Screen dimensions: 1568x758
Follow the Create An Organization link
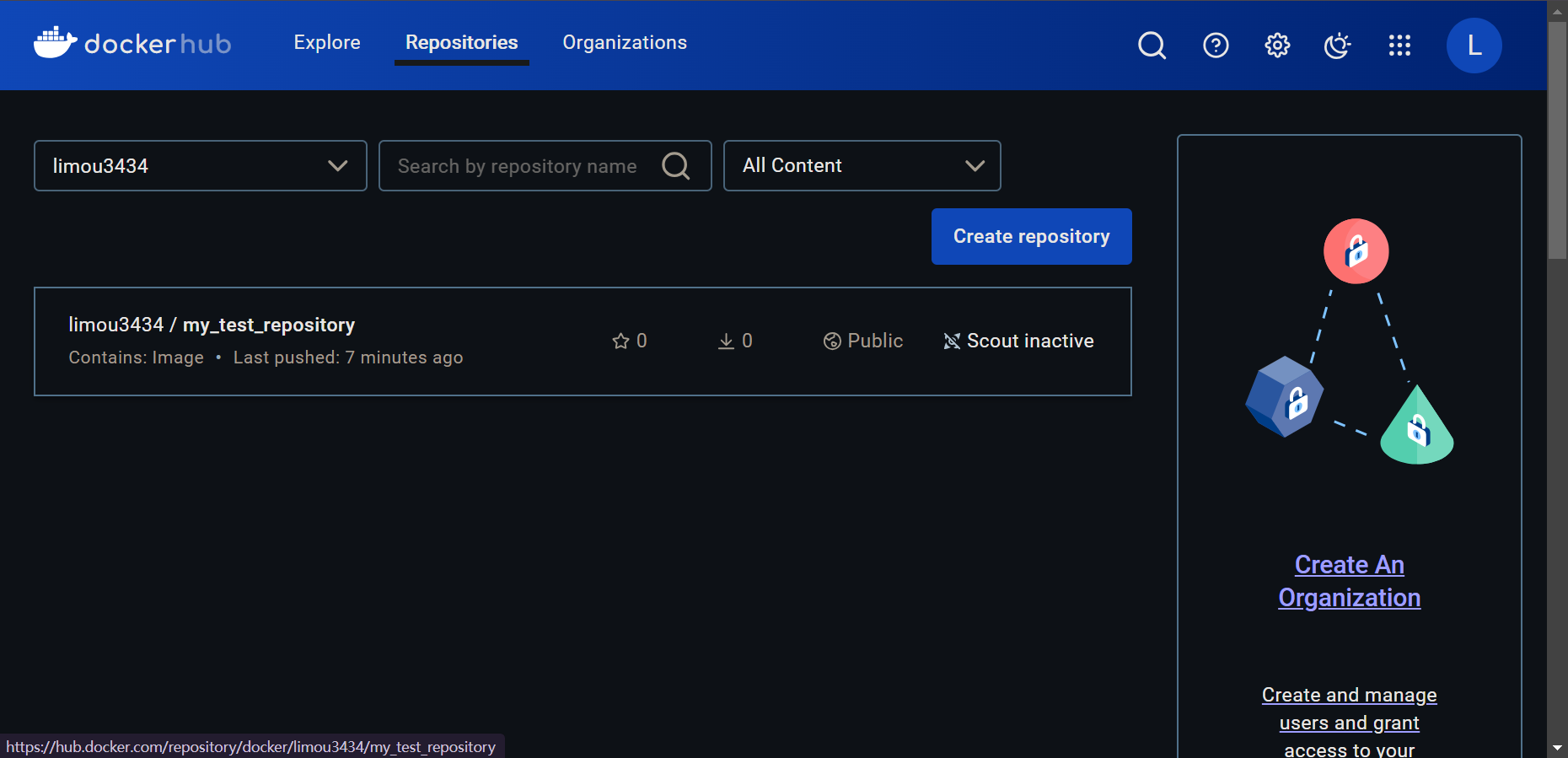click(x=1349, y=581)
